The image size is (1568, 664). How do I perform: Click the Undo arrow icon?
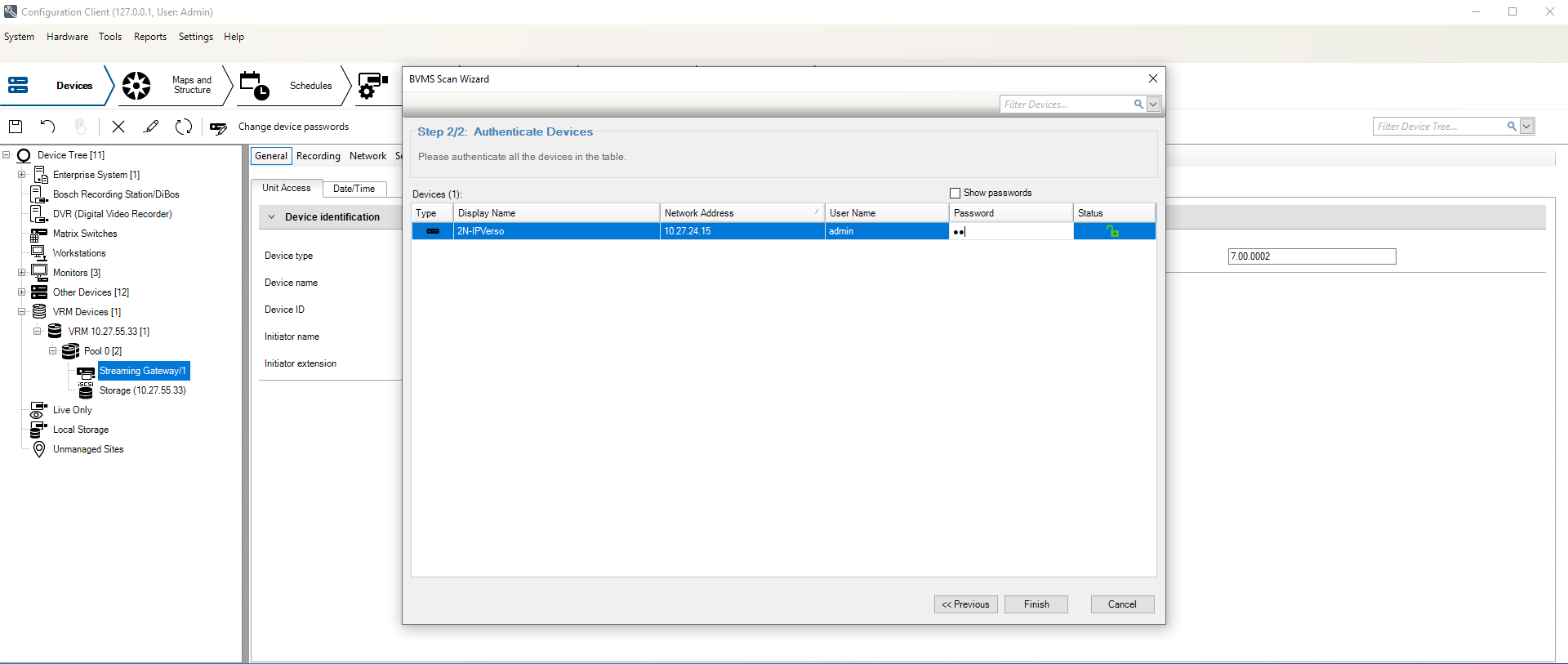(47, 127)
